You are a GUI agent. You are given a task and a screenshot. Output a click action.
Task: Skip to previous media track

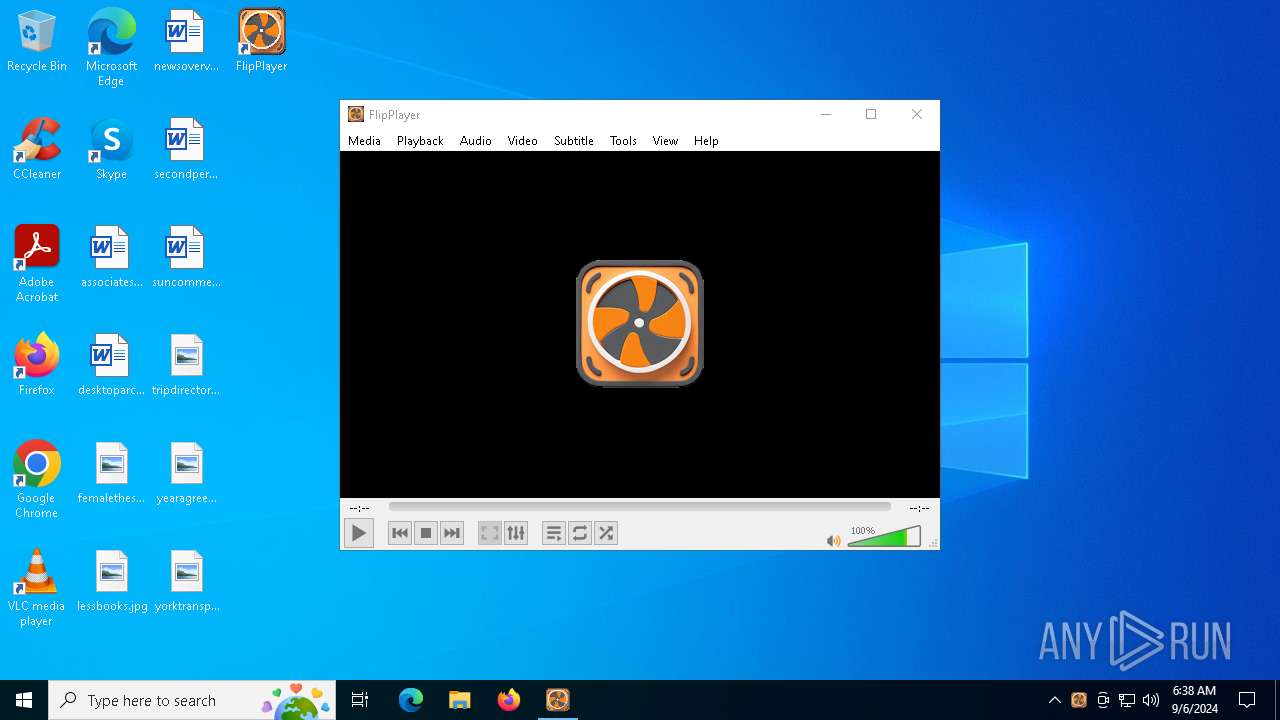(400, 533)
